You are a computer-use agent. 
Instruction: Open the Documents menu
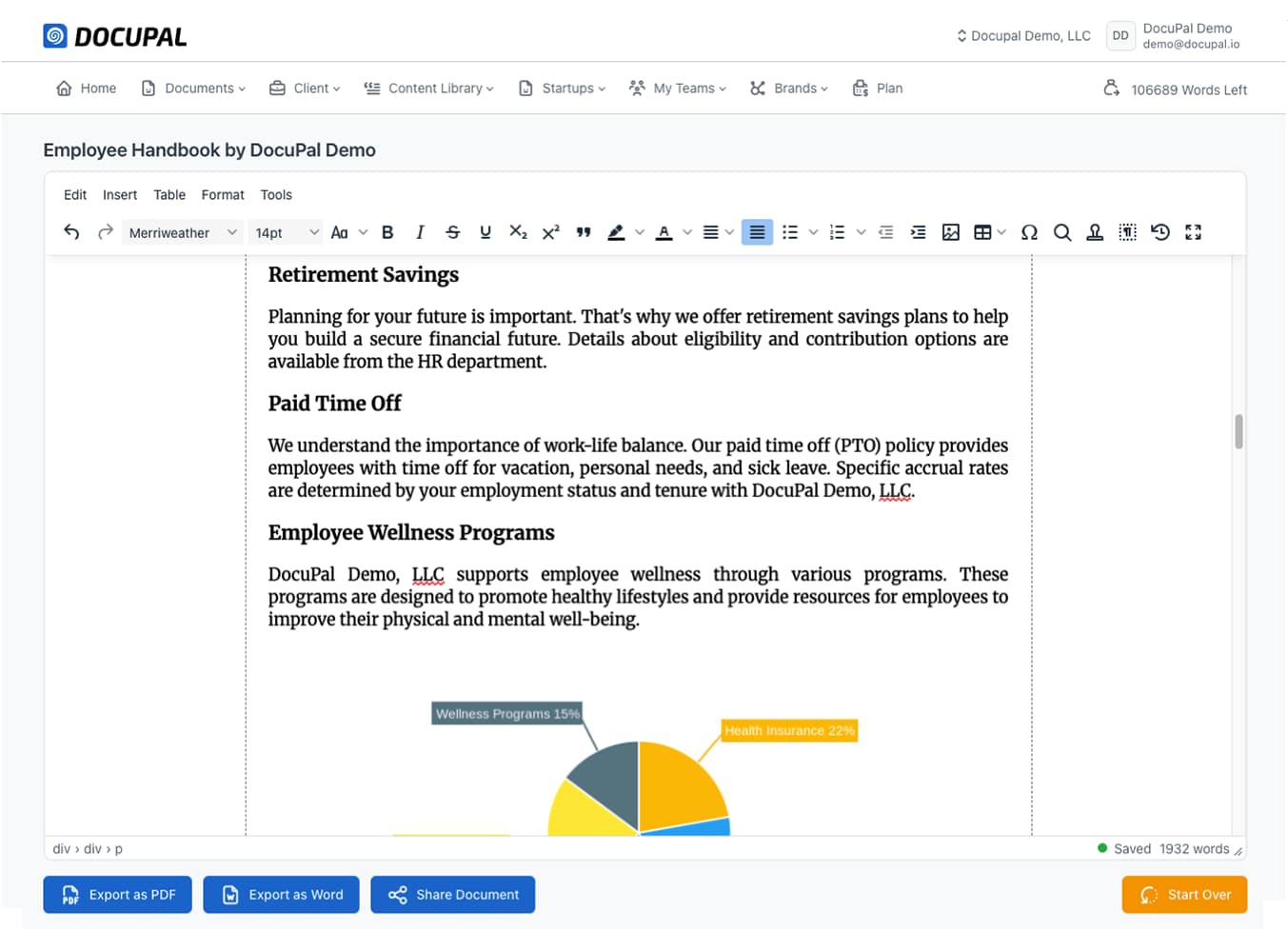(x=192, y=88)
